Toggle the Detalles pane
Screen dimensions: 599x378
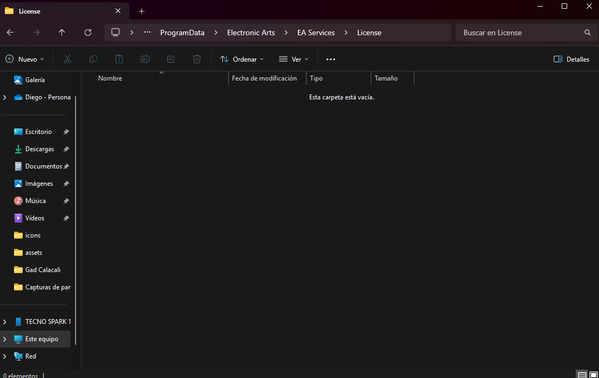[571, 59]
